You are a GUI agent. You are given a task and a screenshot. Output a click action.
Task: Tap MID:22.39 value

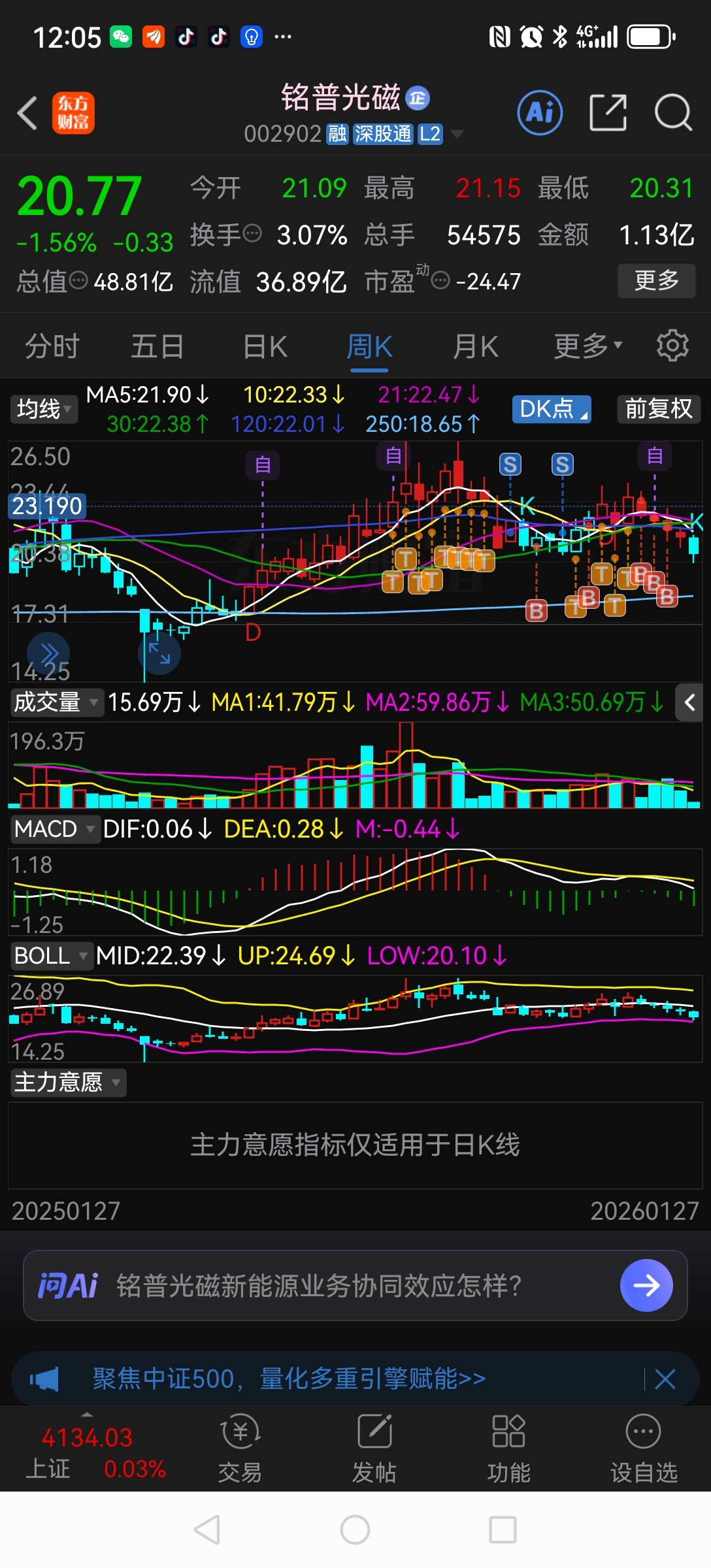(x=161, y=956)
